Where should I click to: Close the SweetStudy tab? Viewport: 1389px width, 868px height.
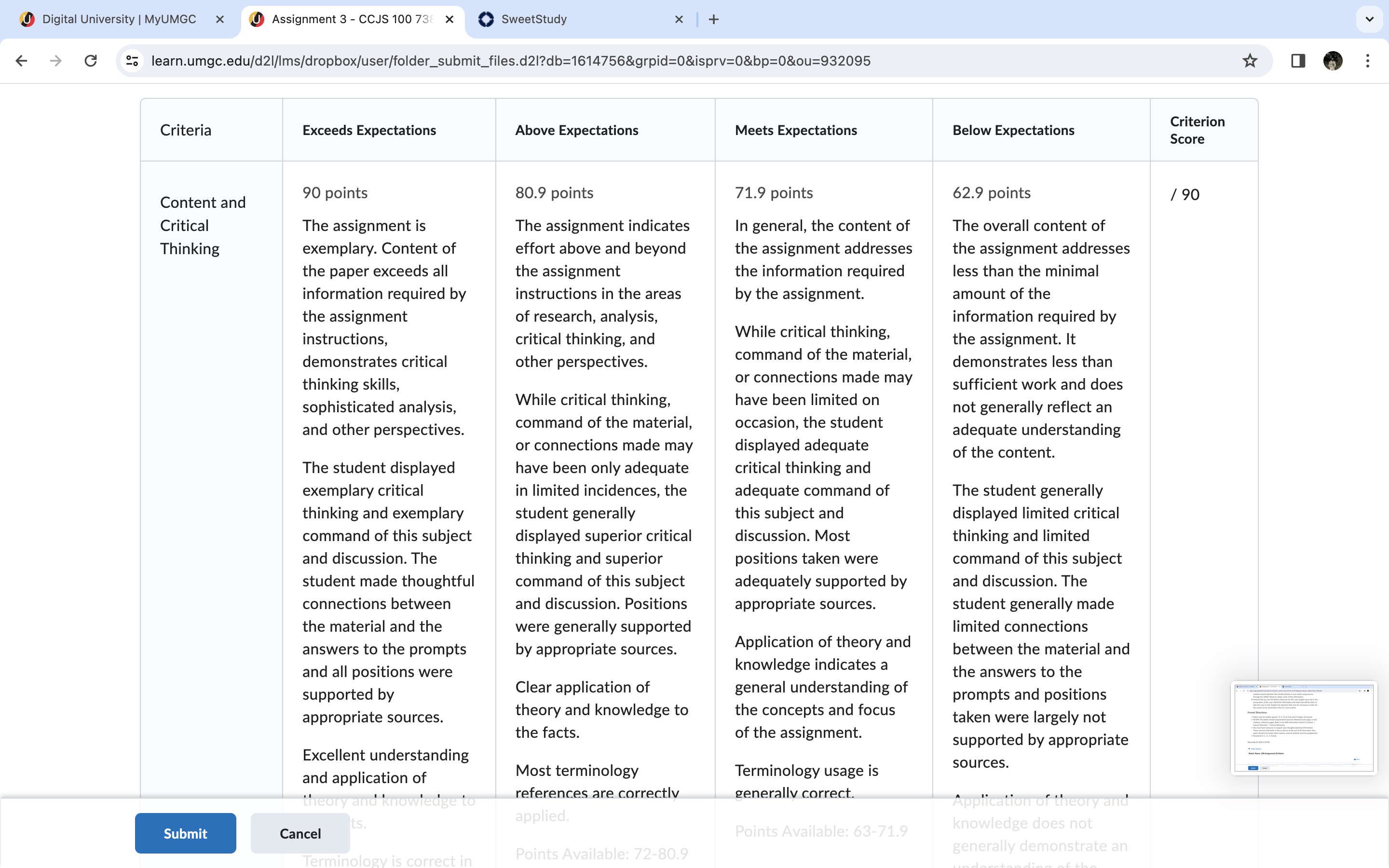[x=679, y=19]
